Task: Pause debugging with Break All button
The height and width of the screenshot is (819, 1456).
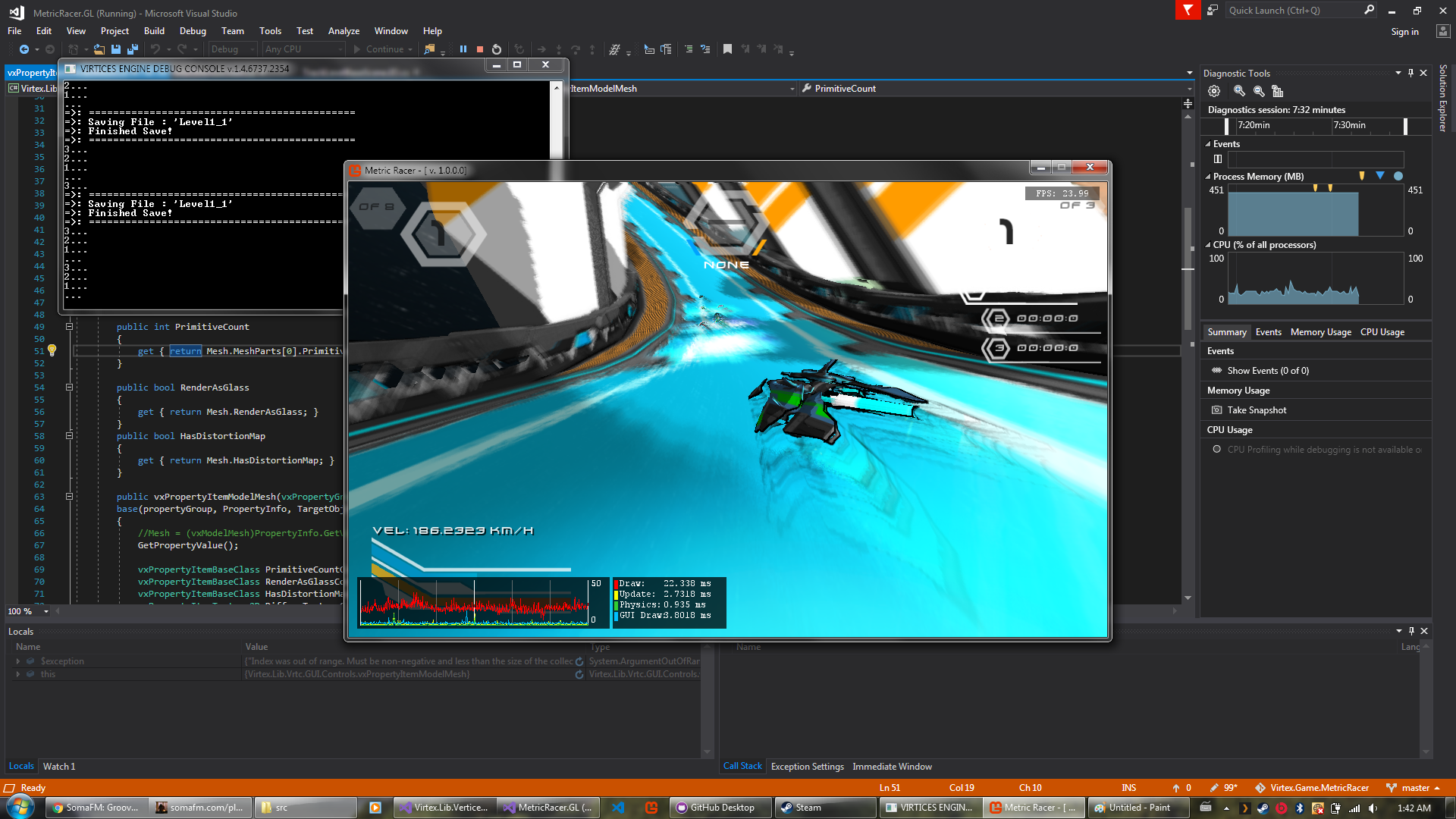Action: point(463,49)
